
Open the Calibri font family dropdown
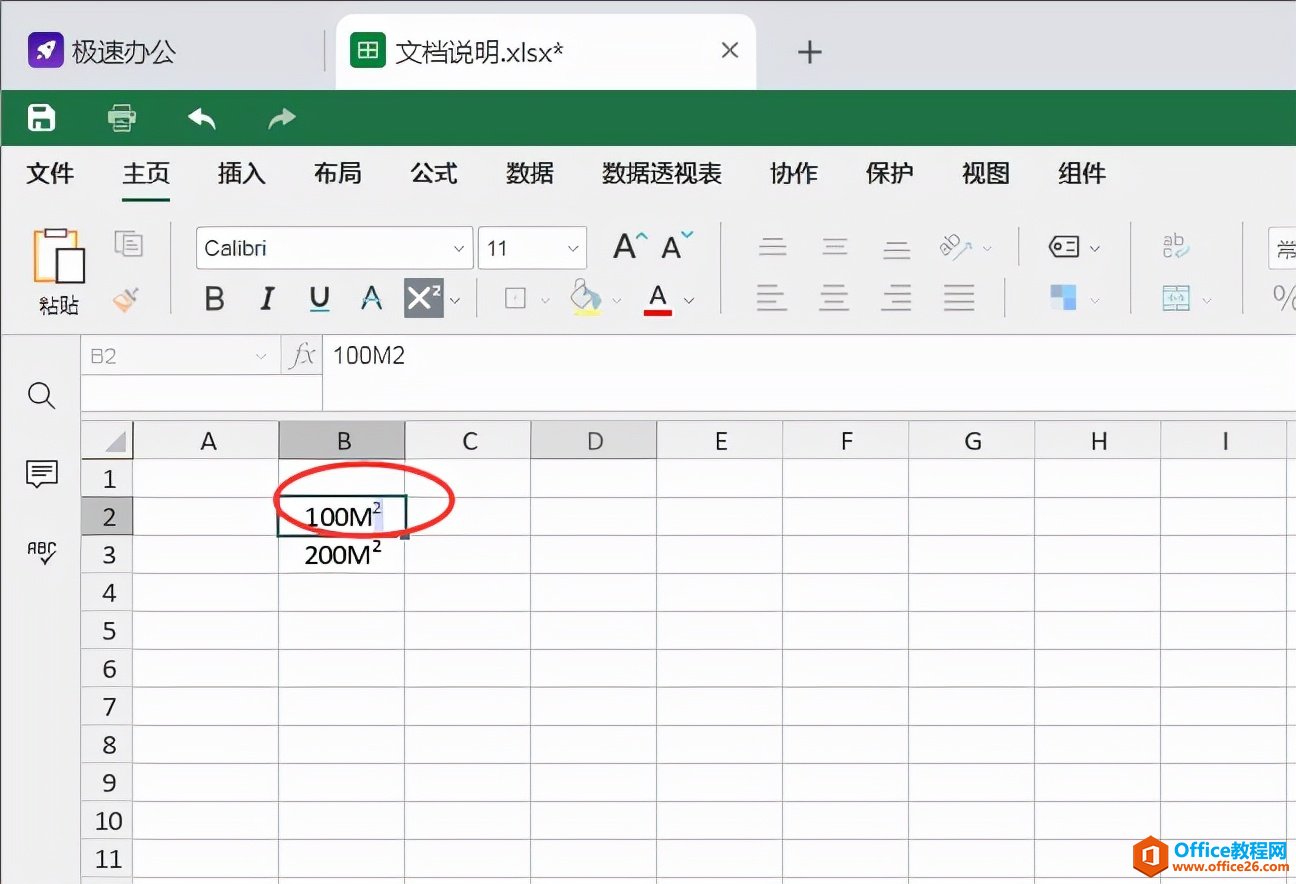(334, 248)
